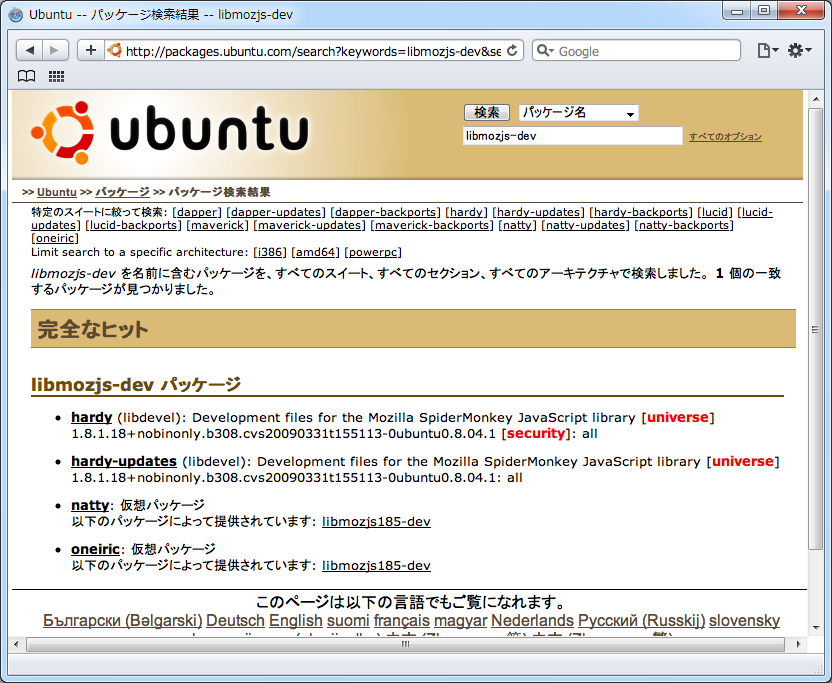Filter search by maverick-backports suite

tap(431, 225)
